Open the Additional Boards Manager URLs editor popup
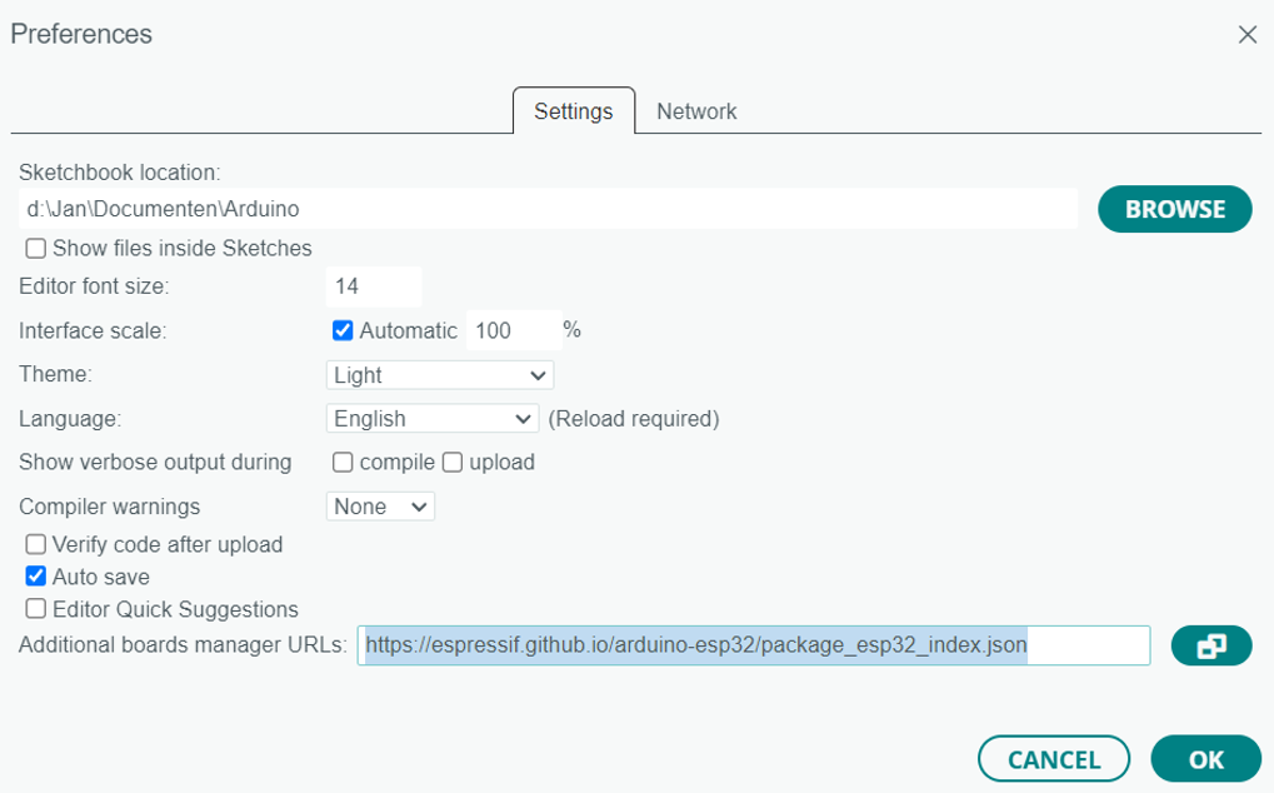 [x=1210, y=645]
